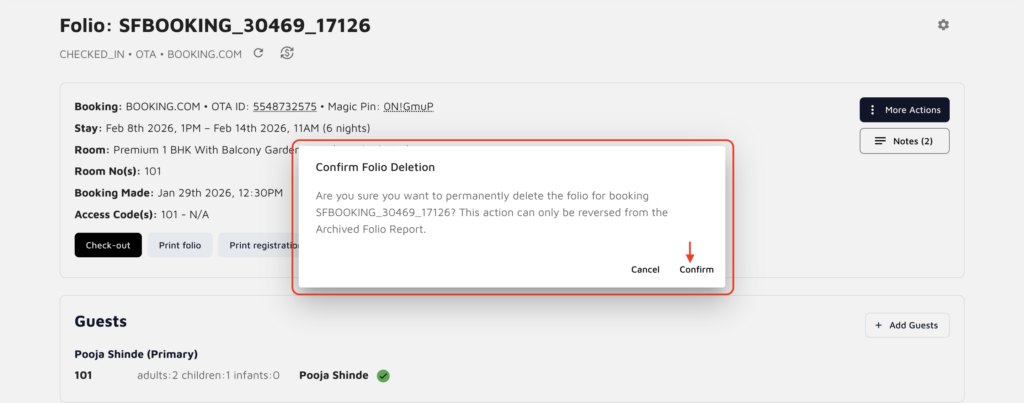Click Pooja Shinde name beside room 101

pyautogui.click(x=333, y=376)
